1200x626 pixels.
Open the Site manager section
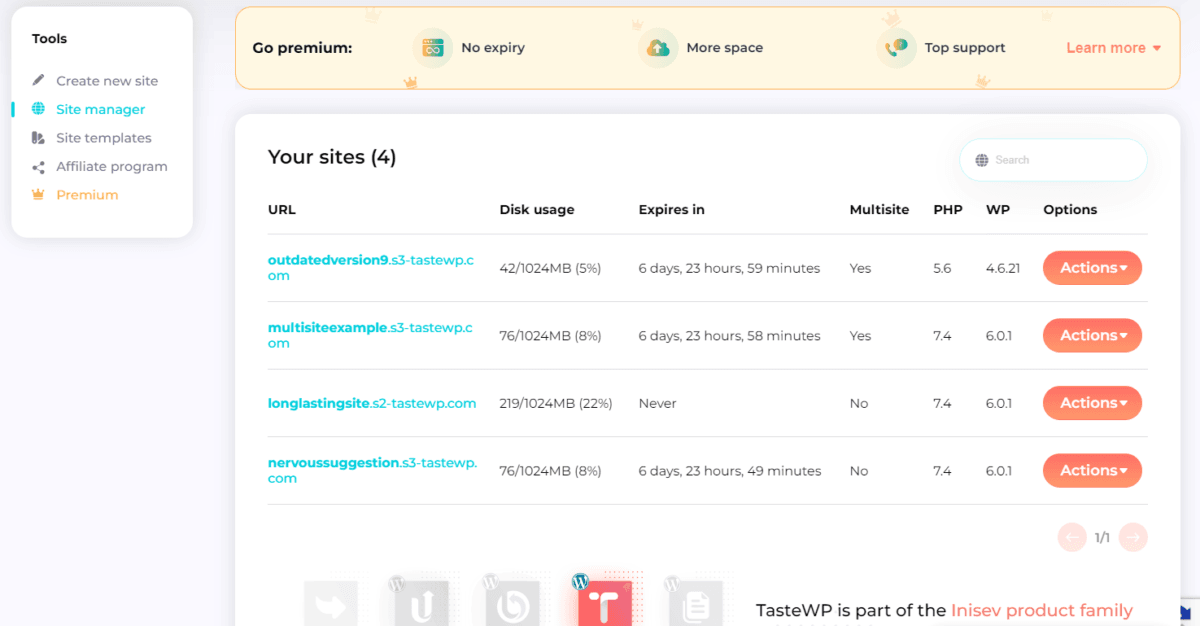[100, 109]
